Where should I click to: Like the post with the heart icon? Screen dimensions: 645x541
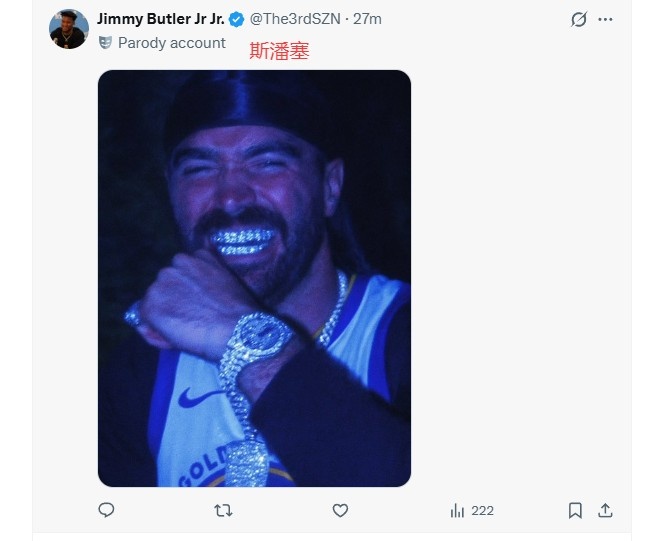[340, 510]
